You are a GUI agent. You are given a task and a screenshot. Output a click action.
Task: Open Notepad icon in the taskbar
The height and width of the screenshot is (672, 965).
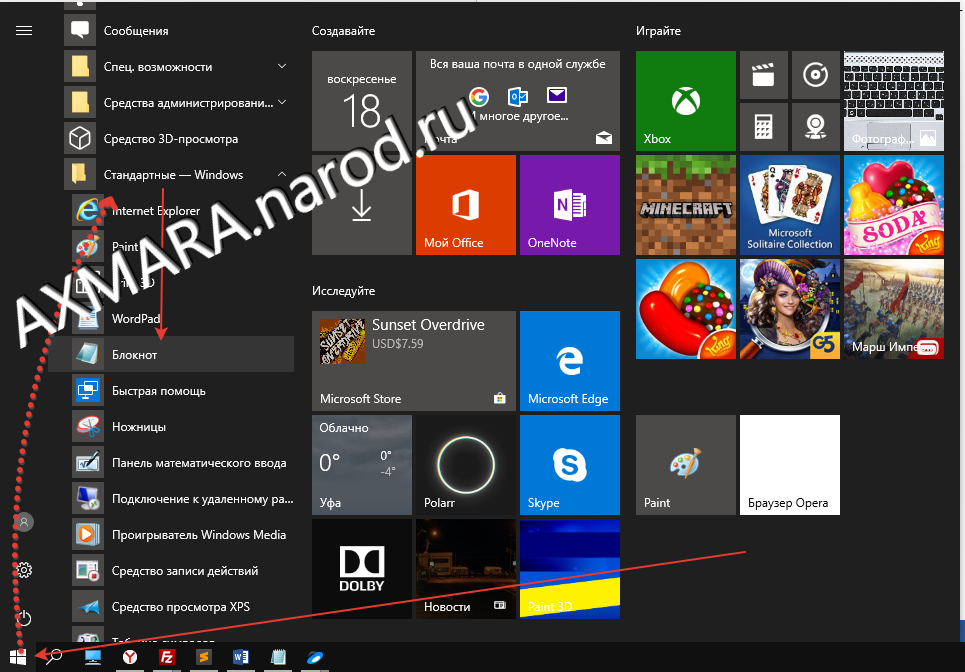[278, 658]
